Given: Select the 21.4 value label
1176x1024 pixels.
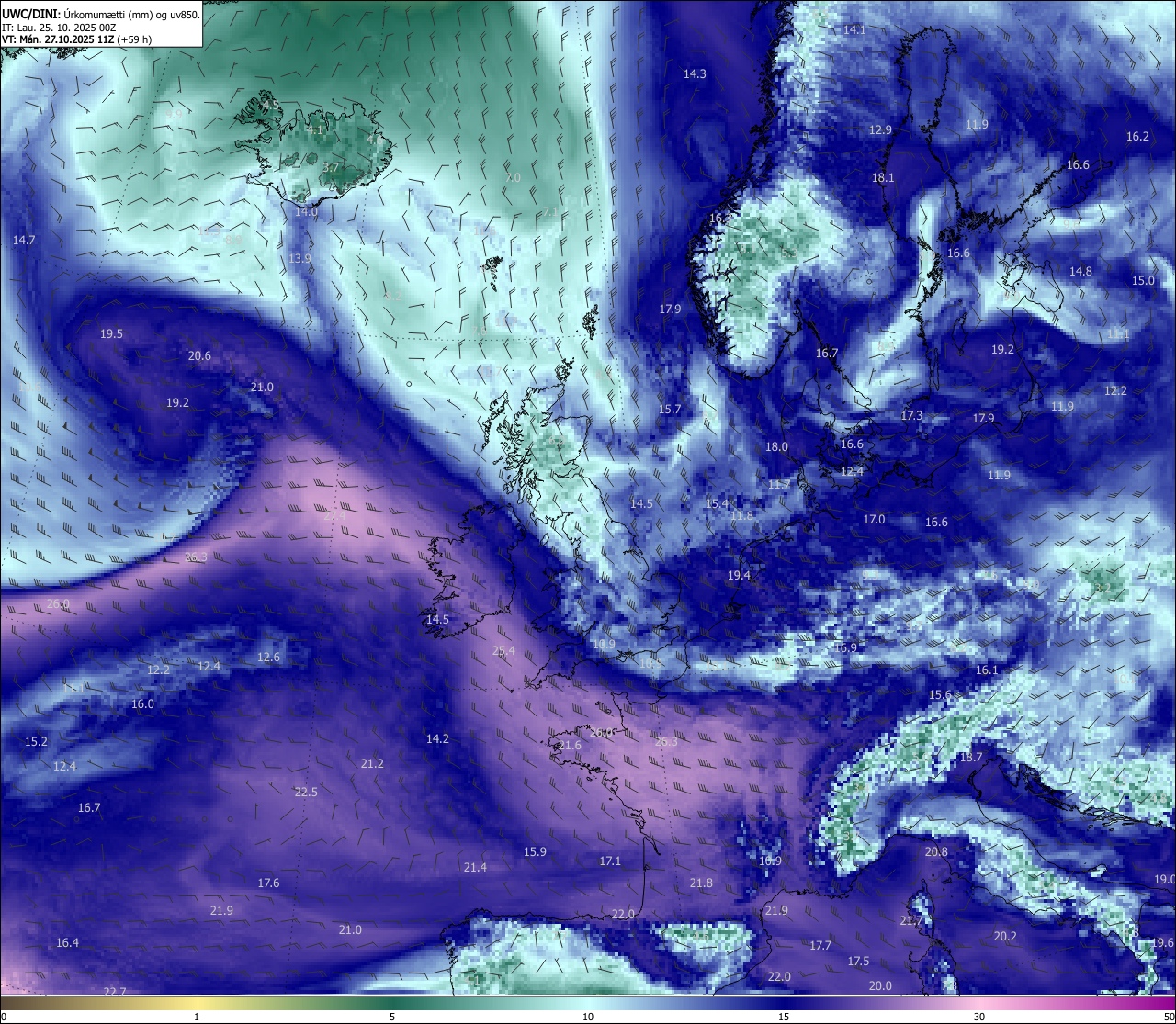Looking at the screenshot, I should (475, 868).
